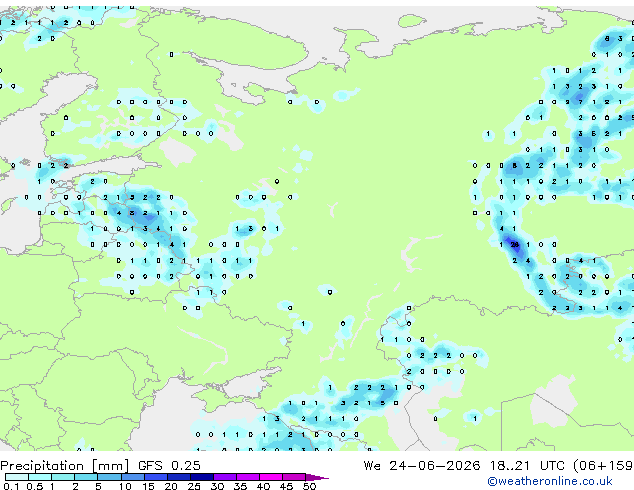Viewport: 634px width, 490px height.
Task: Click the 45–50 mm legend swatch
Action: click(x=294, y=477)
